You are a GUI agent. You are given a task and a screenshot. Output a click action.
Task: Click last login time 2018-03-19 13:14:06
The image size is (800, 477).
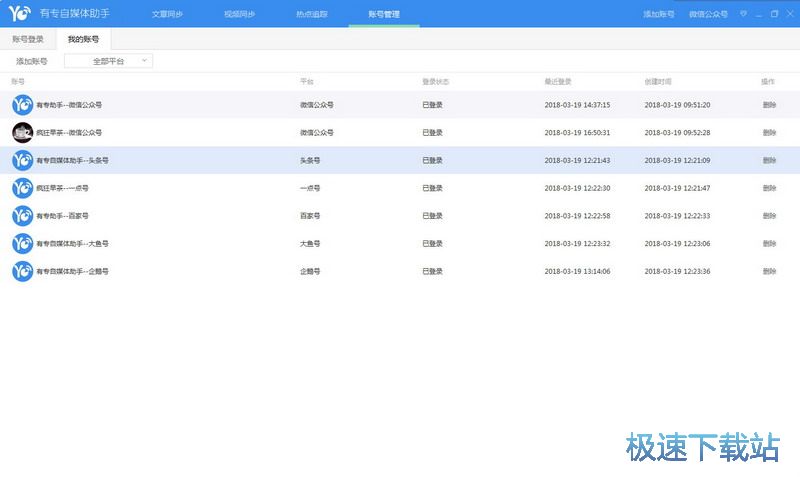click(x=577, y=271)
